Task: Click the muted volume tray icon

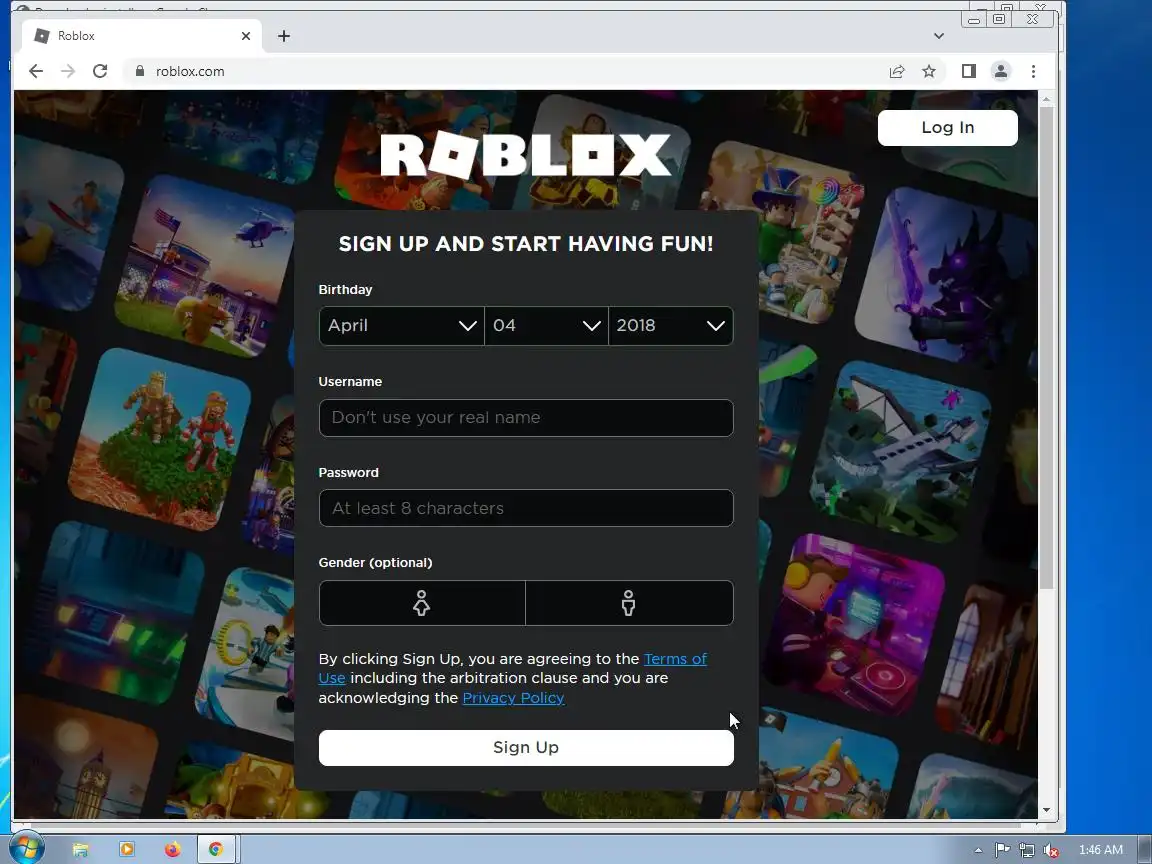Action: 1051,850
